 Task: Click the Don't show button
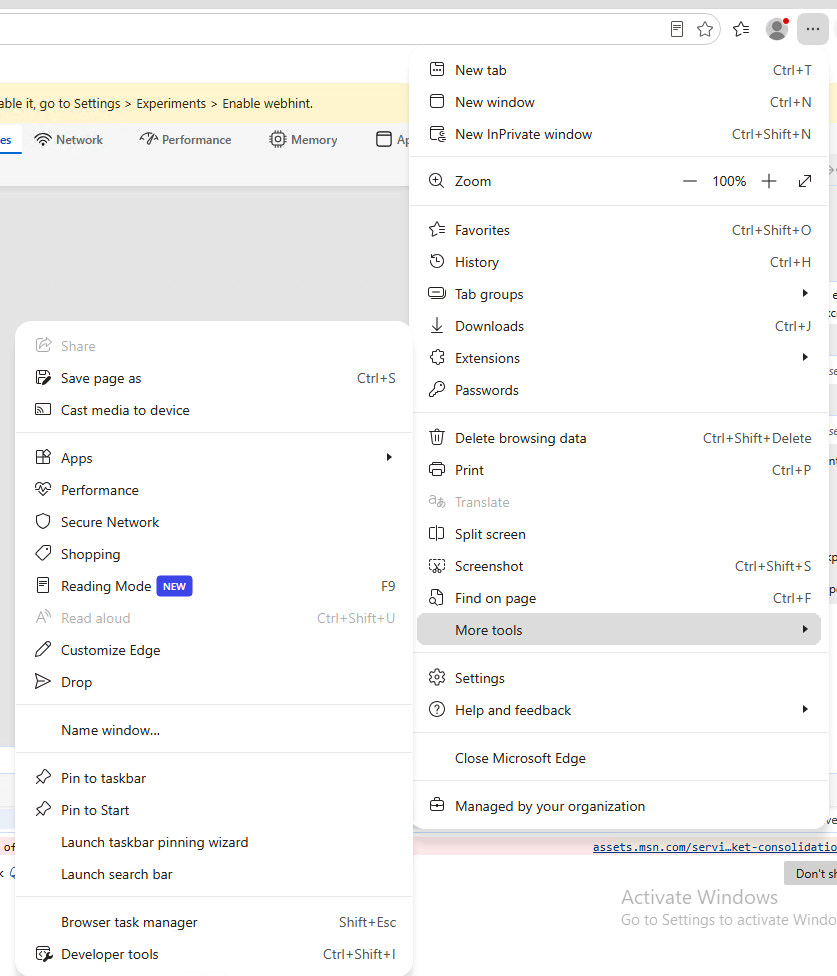coord(810,873)
